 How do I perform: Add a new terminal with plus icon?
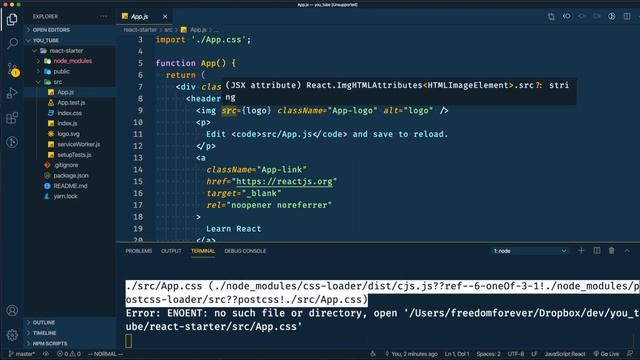581,251
